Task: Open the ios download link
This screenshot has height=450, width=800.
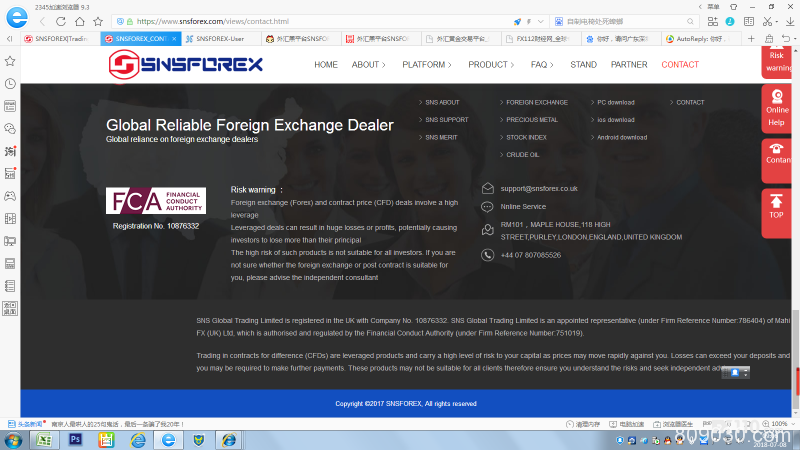Action: pyautogui.click(x=616, y=120)
